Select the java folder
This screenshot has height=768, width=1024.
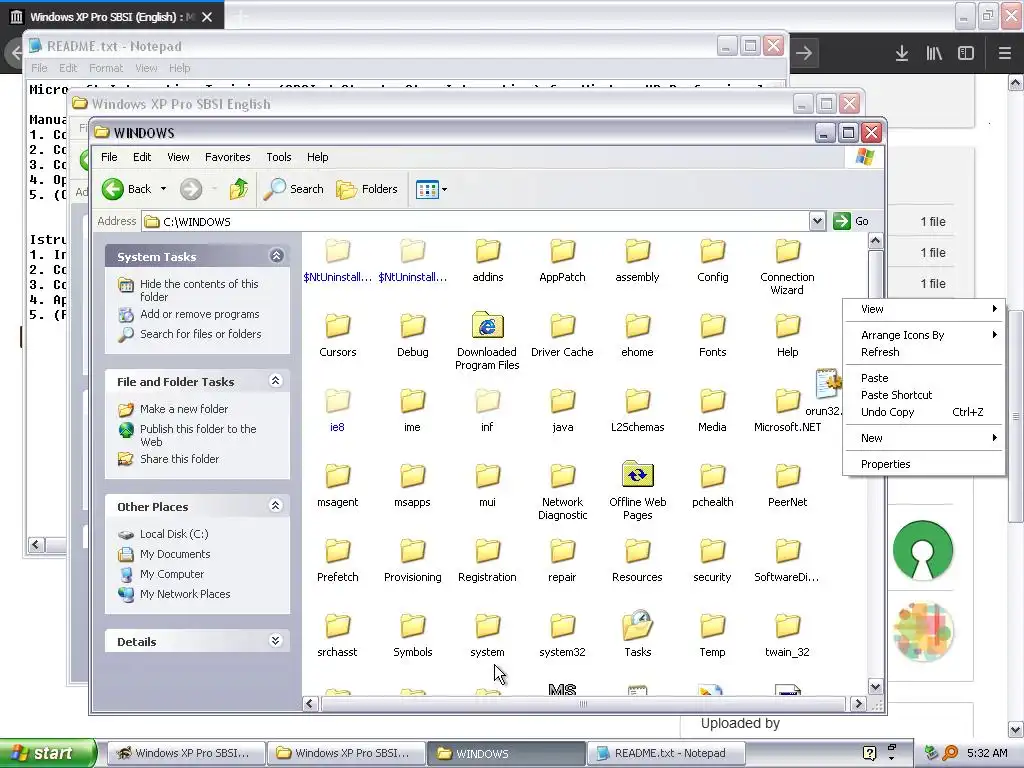point(562,411)
